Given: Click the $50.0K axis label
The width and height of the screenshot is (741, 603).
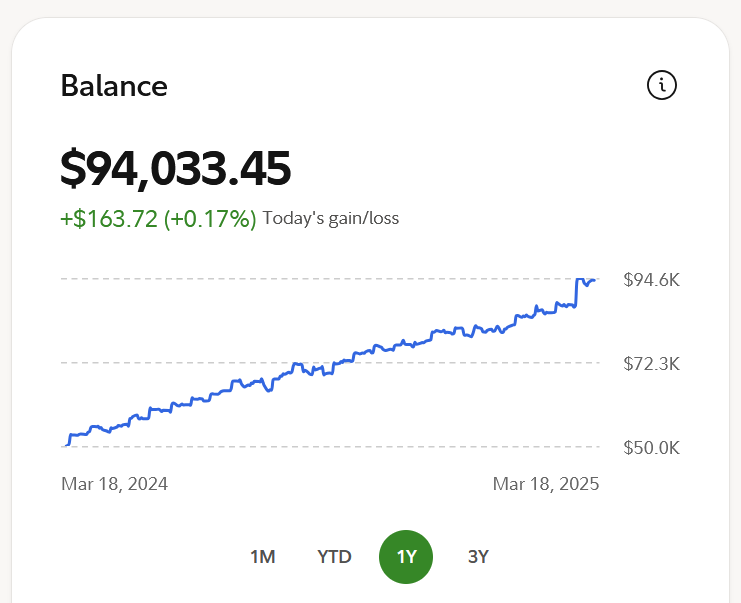Looking at the screenshot, I should point(651,447).
